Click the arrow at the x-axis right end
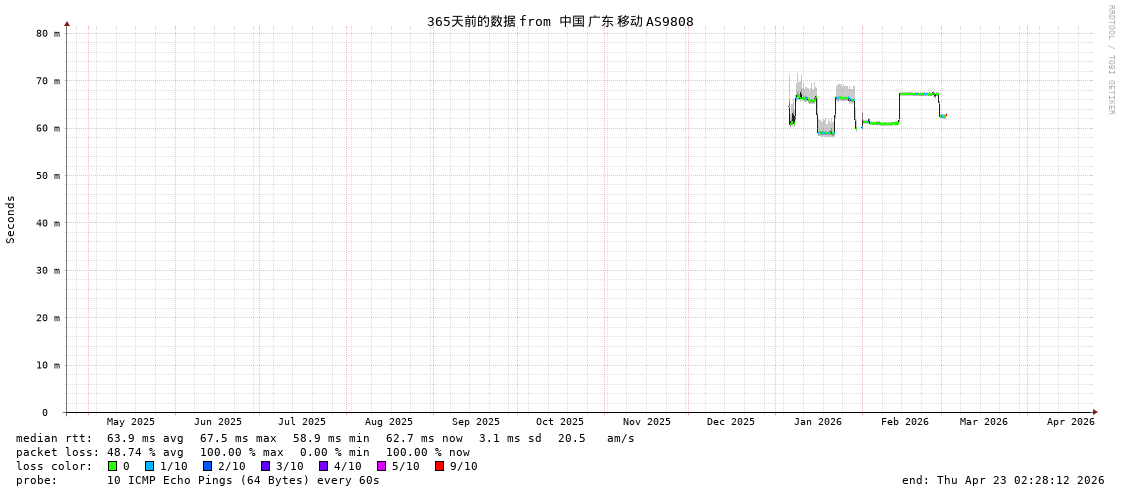Image resolution: width=1121 pixels, height=494 pixels. (x=1095, y=412)
